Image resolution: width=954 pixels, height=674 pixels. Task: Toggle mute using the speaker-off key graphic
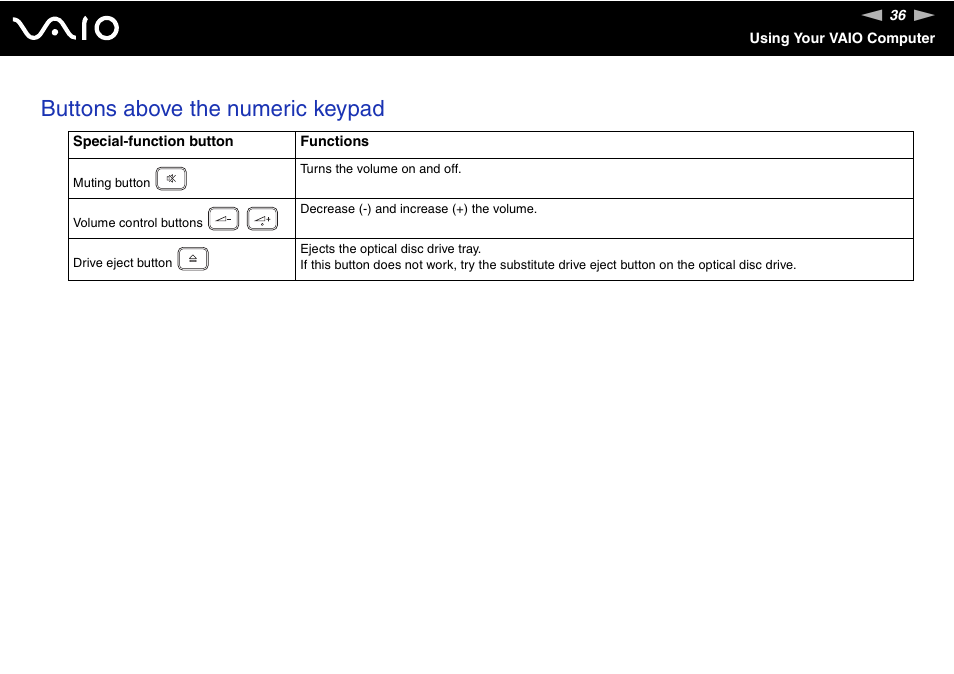coord(170,178)
